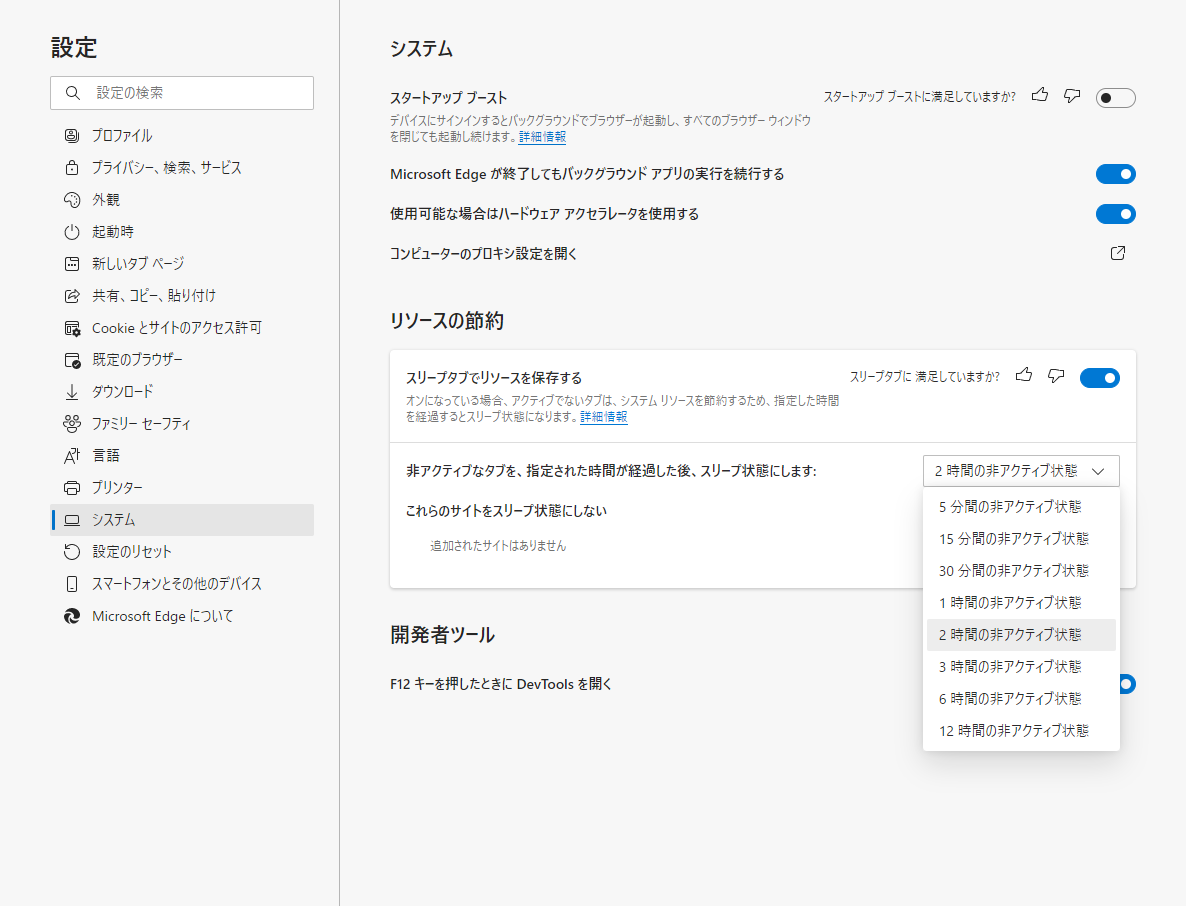The height and width of the screenshot is (906, 1186).
Task: Select 15 分間の非アクティブ状態
Action: (x=1021, y=539)
